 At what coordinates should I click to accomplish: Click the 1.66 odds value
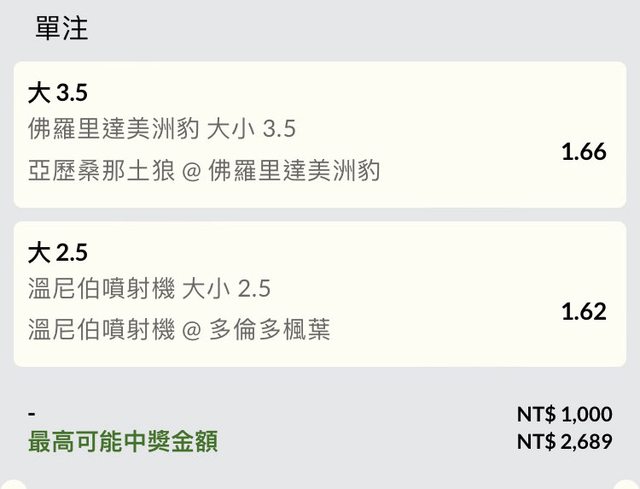coord(583,152)
